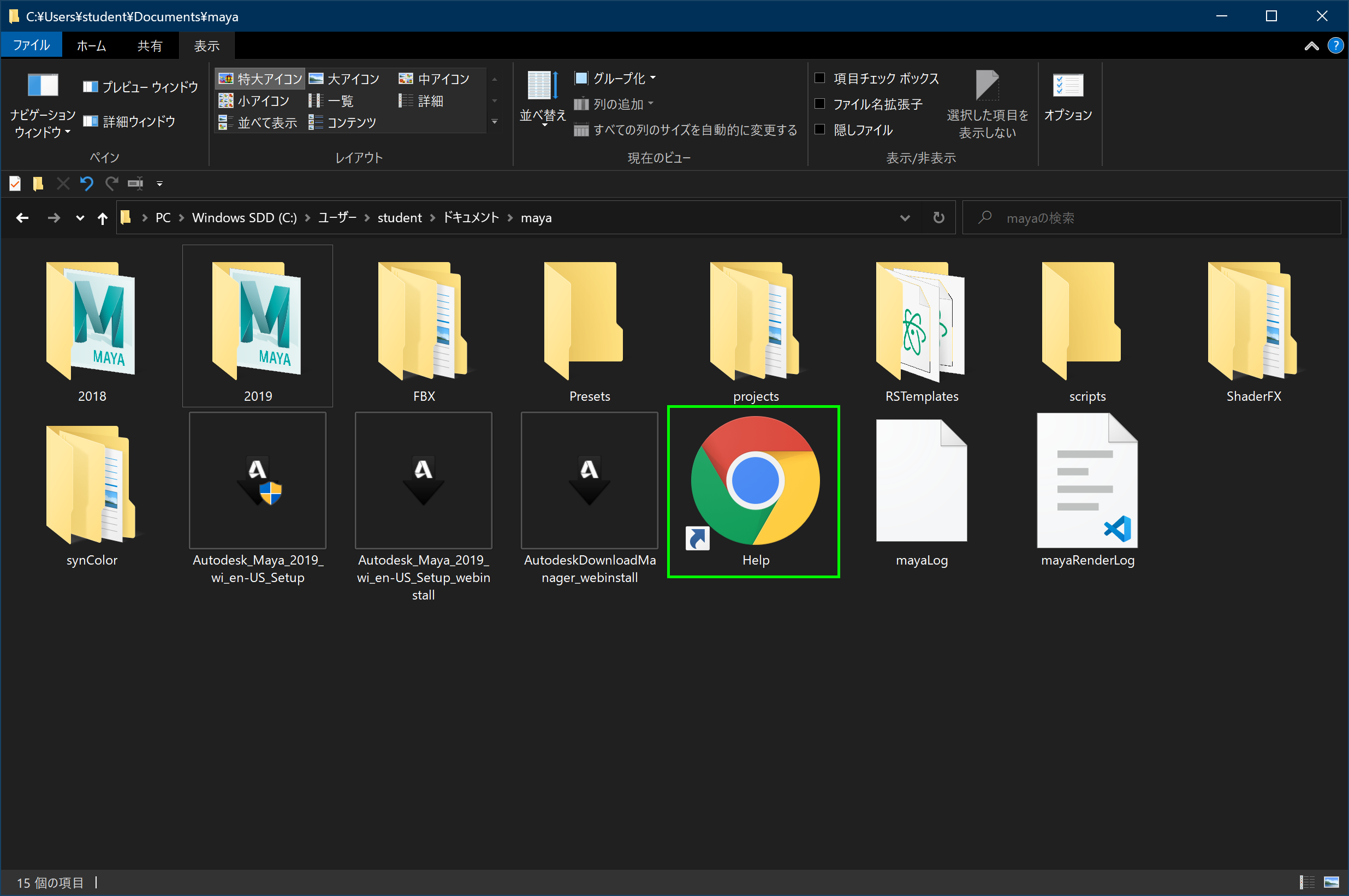Enable ファイル名拡張子 visibility
This screenshot has height=896, width=1349.
pos(821,103)
